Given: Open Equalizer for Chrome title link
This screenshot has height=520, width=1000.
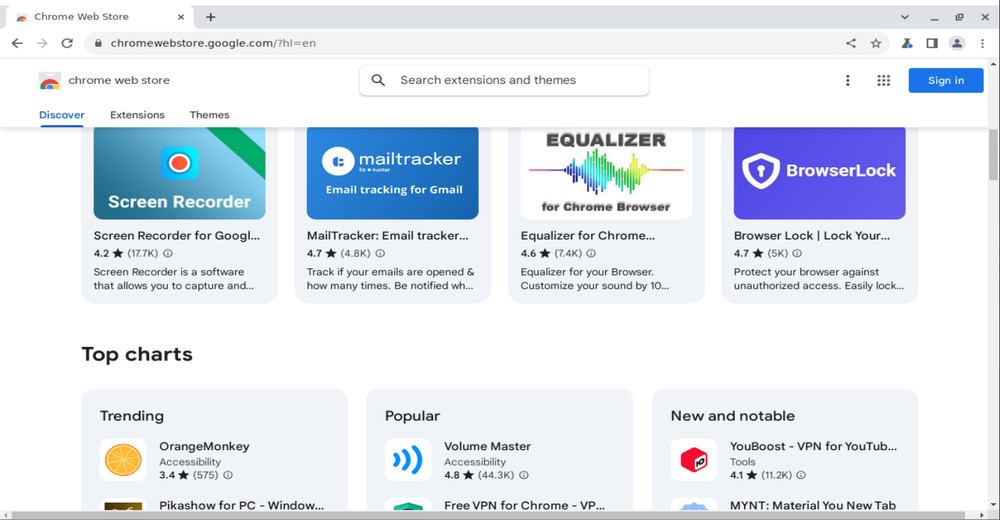Looking at the screenshot, I should (x=587, y=235).
